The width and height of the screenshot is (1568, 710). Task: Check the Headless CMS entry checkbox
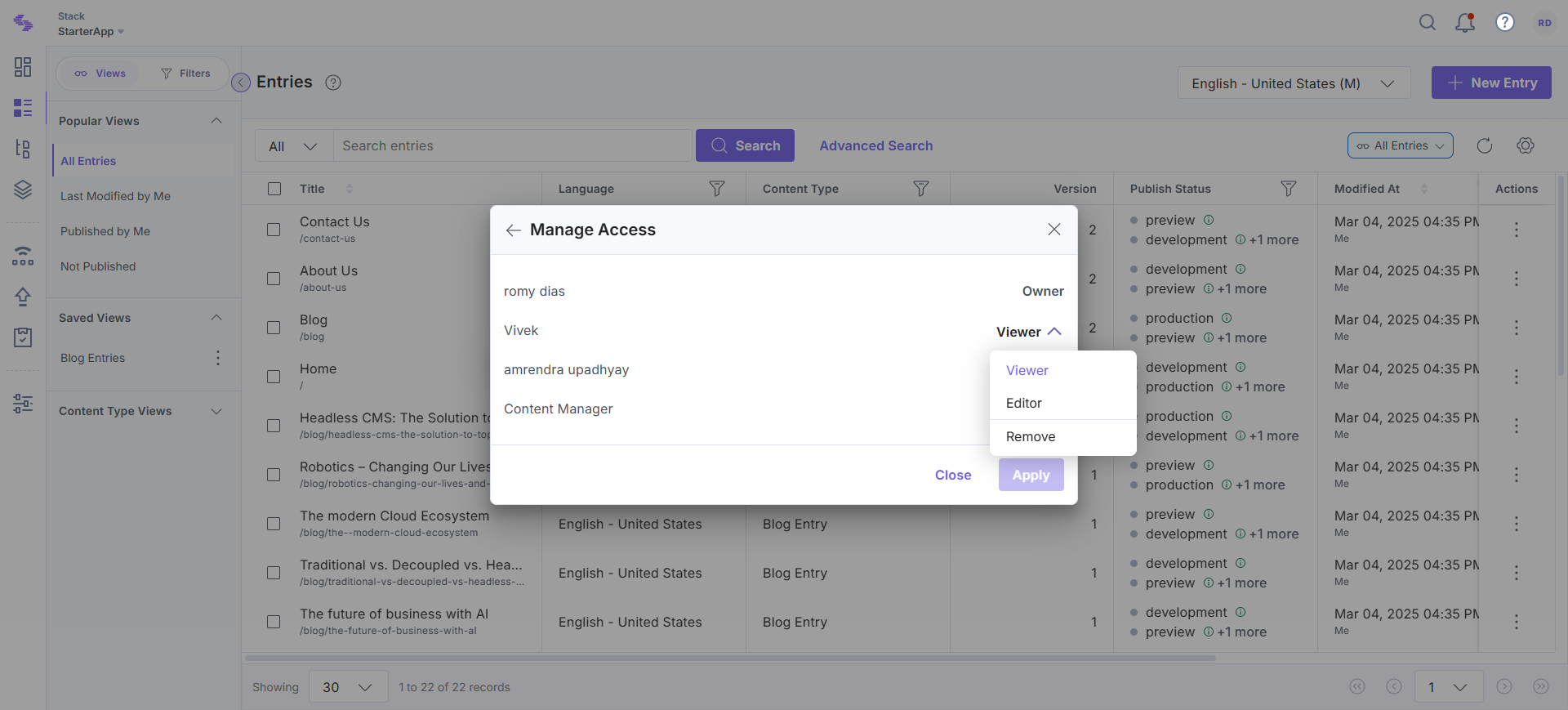point(274,426)
